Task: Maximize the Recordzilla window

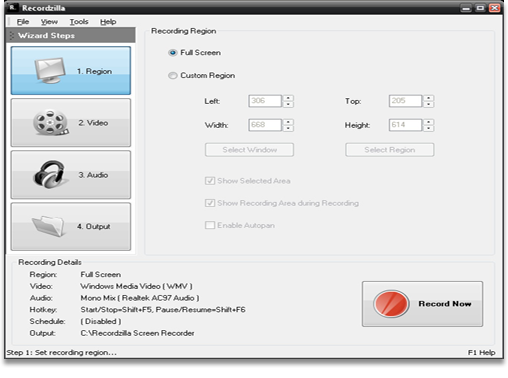Action: (x=480, y=8)
